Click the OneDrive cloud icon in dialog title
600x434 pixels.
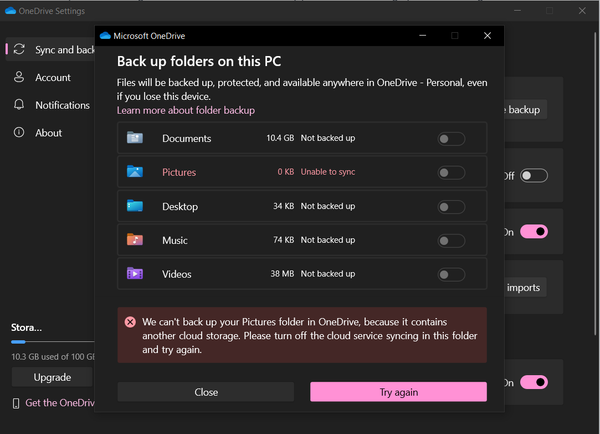[105, 36]
